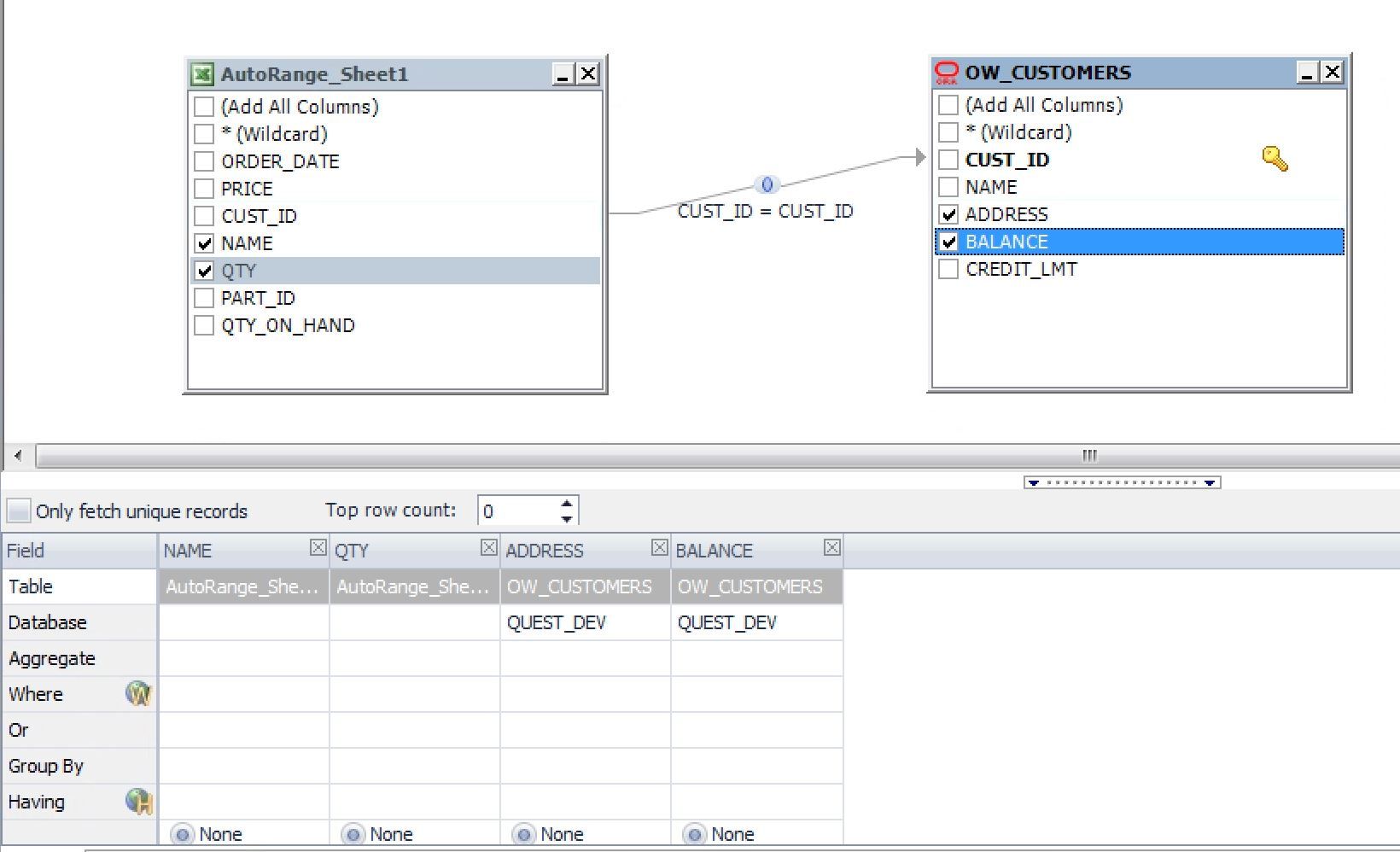1400x852 pixels.
Task: Click QUEST_DEV database cell under ADDRESS
Action: tap(586, 622)
